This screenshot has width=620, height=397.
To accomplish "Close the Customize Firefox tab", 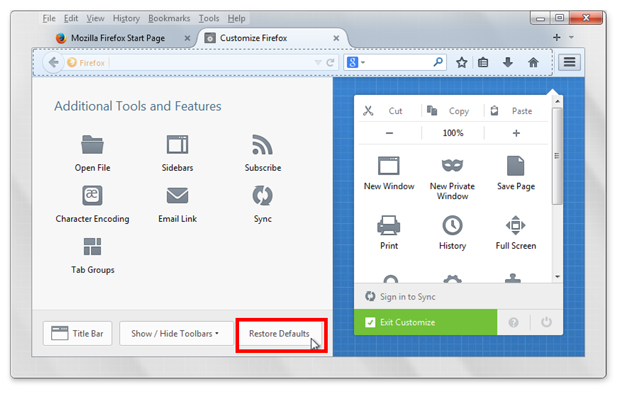I will pyautogui.click(x=336, y=38).
